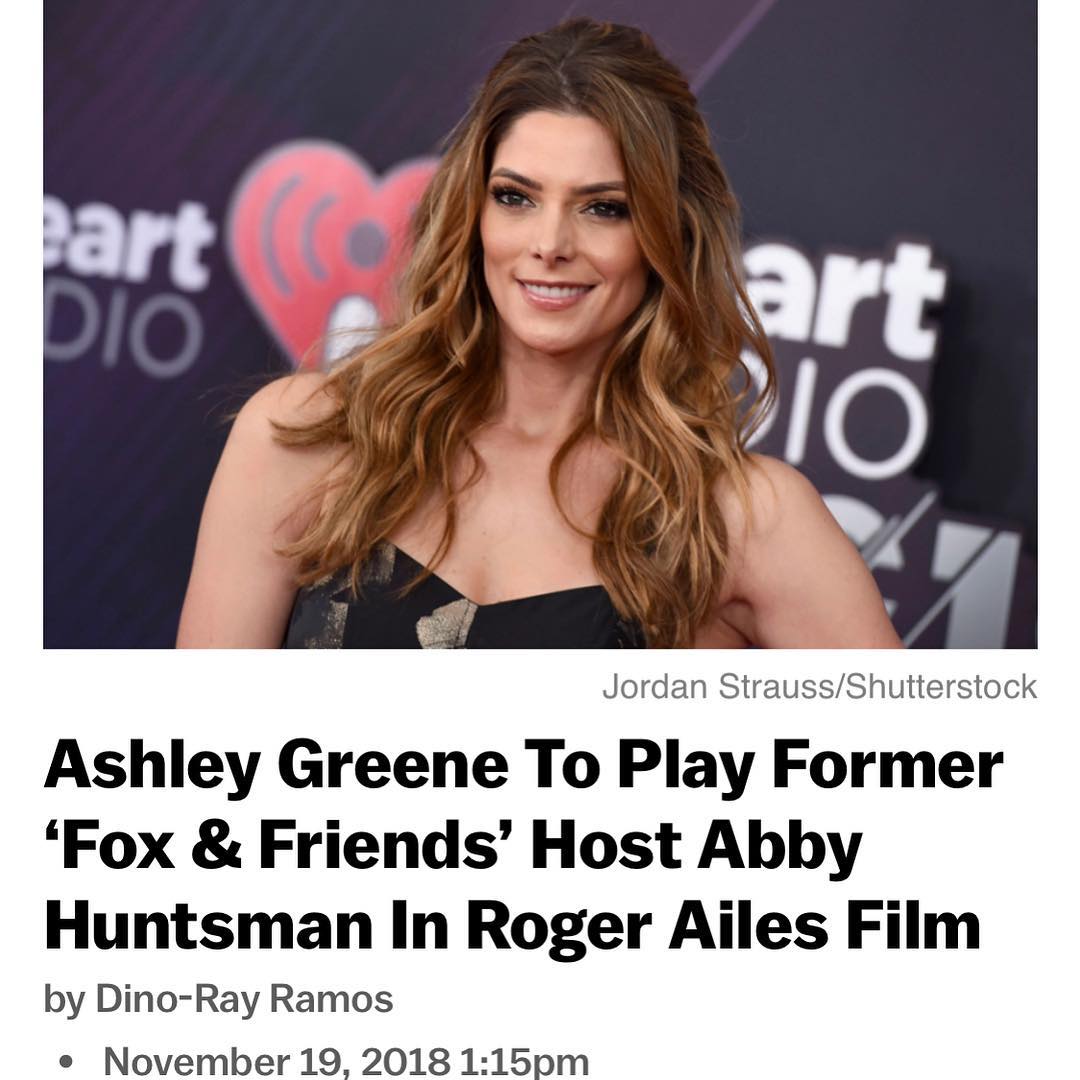Click the woman's face in the photo
The image size is (1080, 1080).
[x=557, y=234]
